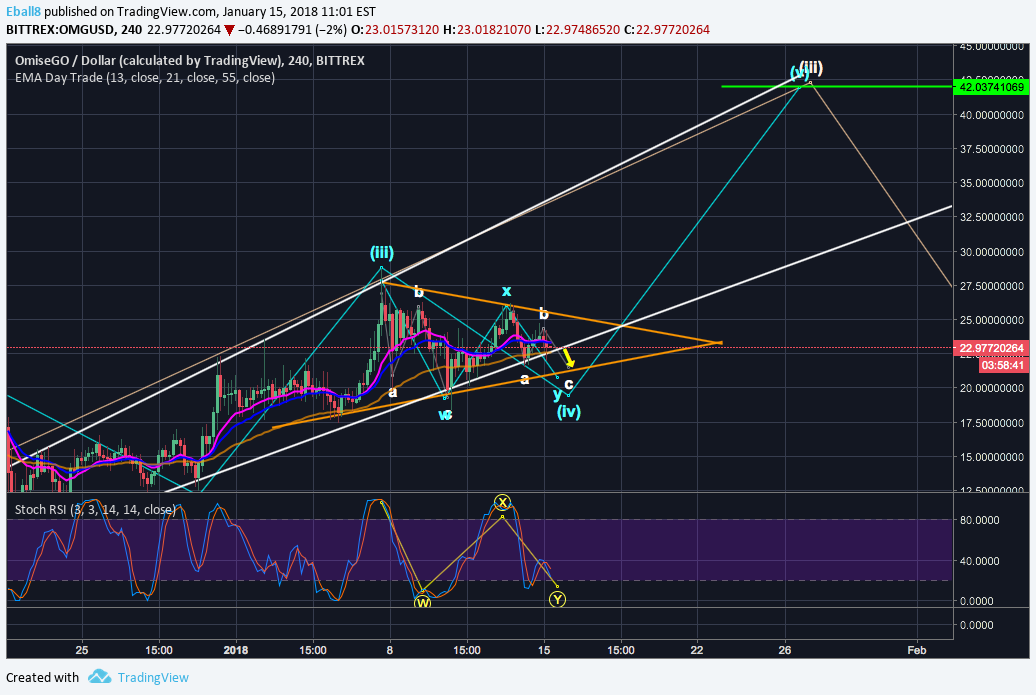Click the 22 date label on the time axis
Screen dimensions: 1036x695
(x=697, y=650)
